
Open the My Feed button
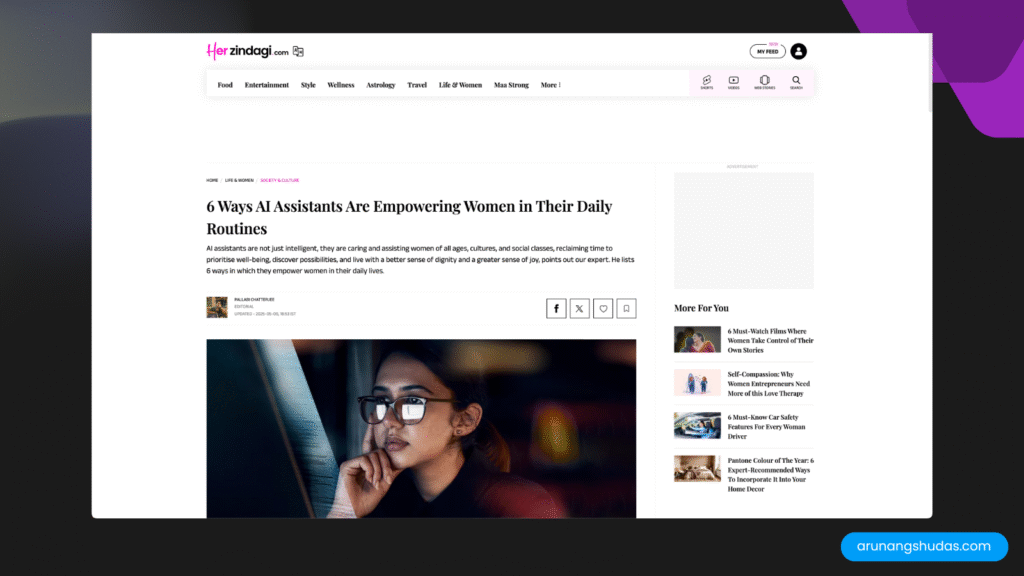click(767, 51)
